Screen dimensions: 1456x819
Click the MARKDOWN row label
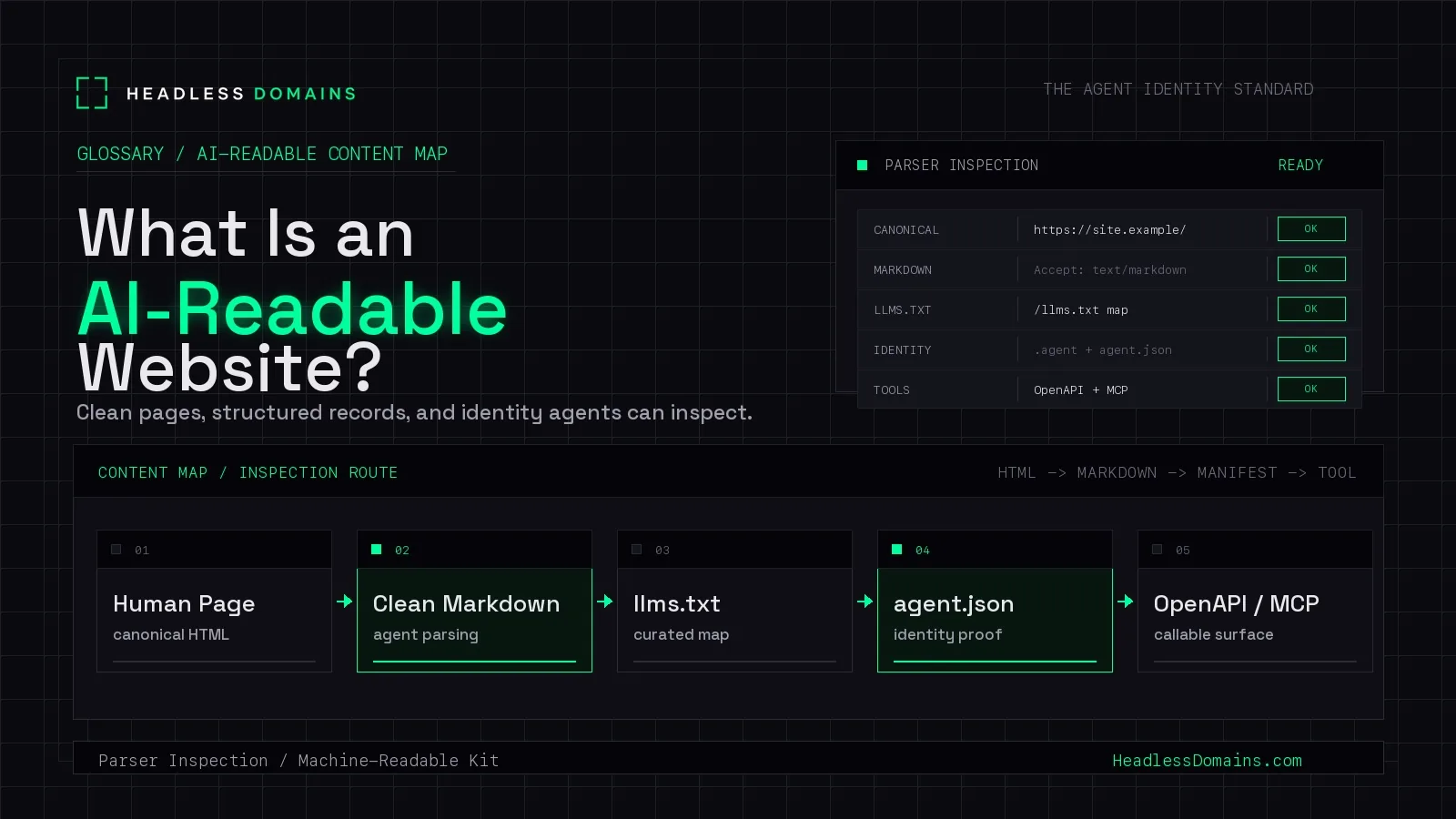[x=903, y=270]
